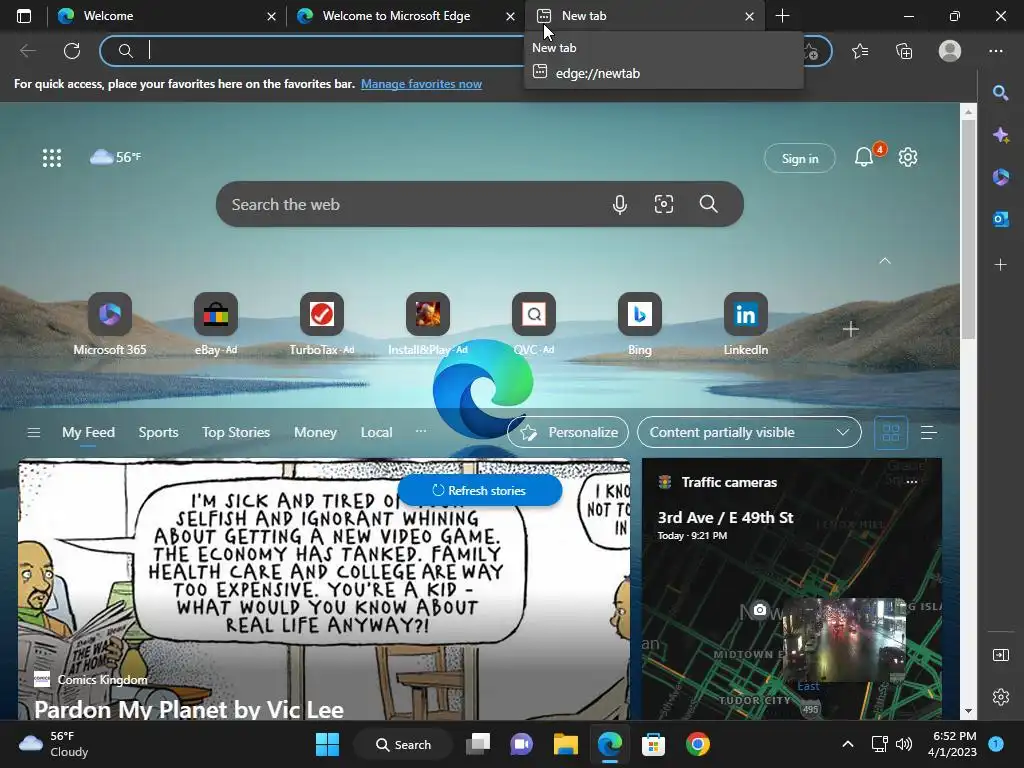Screen dimensions: 1024x768
Task: Select the Top Stories feed tab
Action: coord(236,432)
